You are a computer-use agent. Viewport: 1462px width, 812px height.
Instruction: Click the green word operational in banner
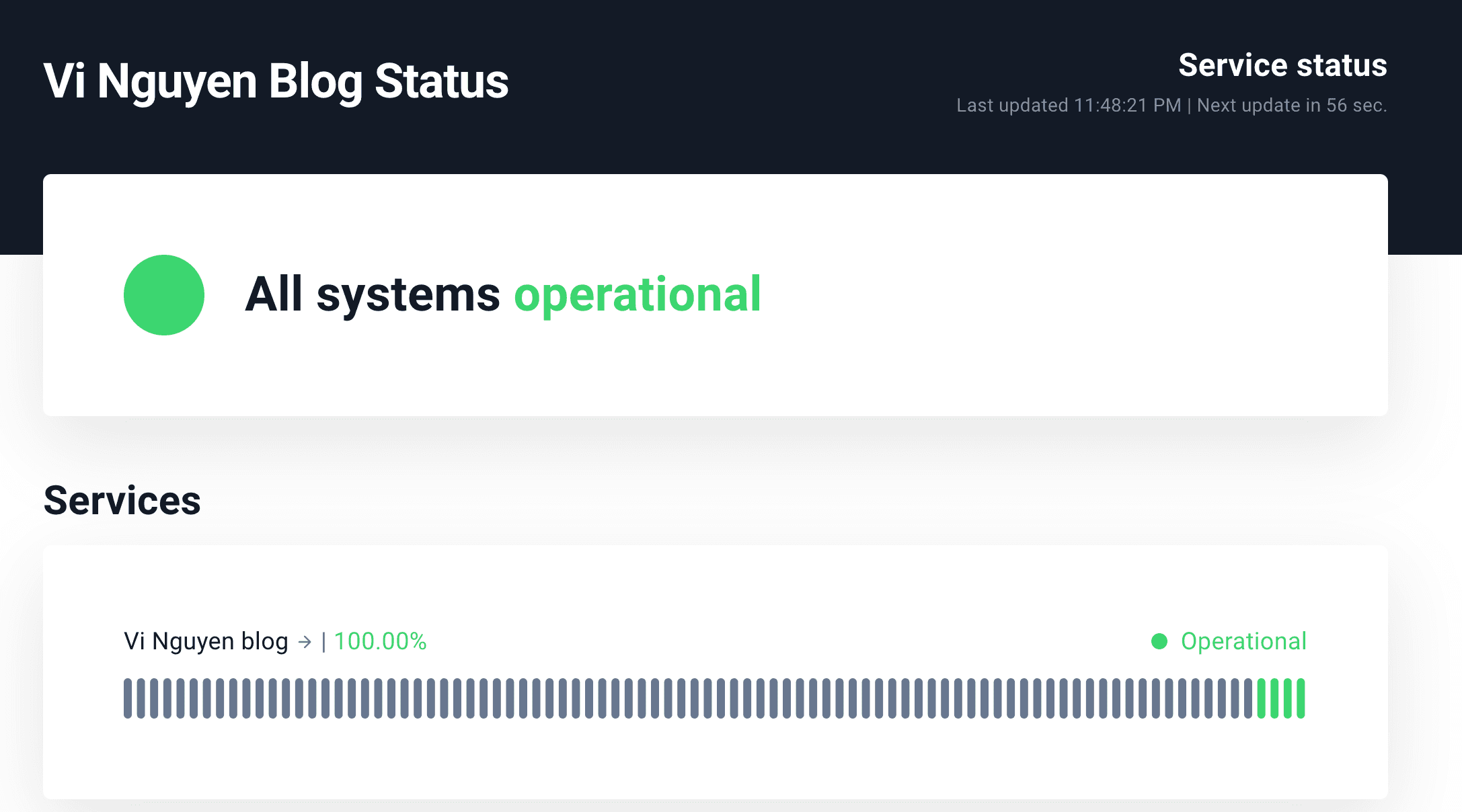[637, 294]
